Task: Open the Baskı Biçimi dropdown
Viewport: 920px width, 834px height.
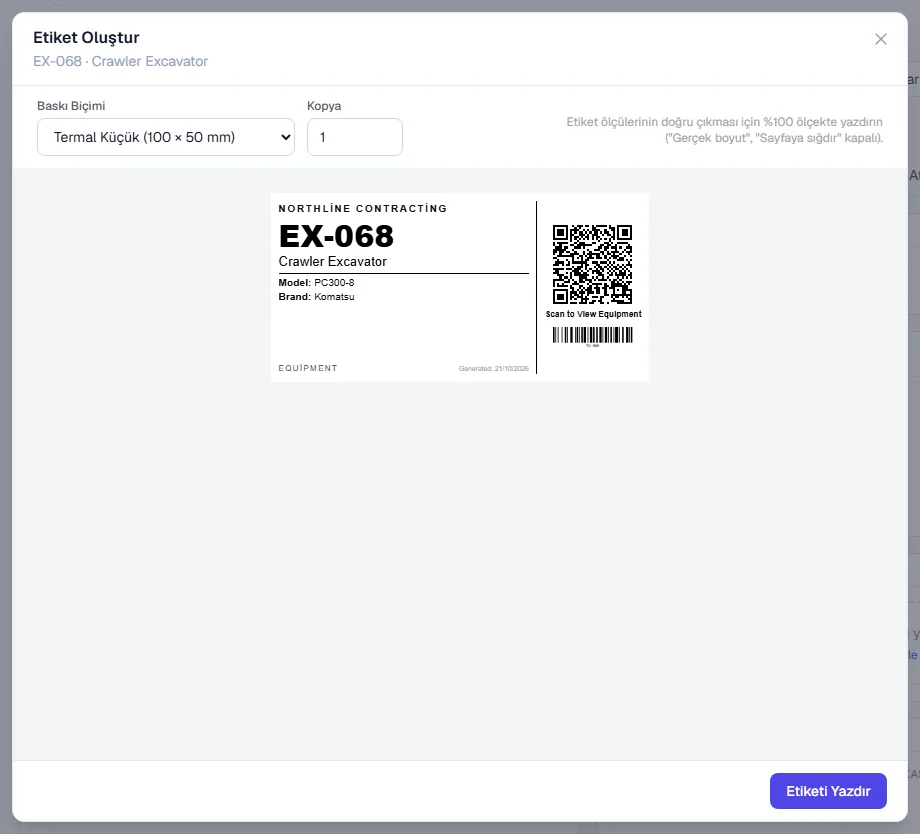Action: pyautogui.click(x=165, y=137)
